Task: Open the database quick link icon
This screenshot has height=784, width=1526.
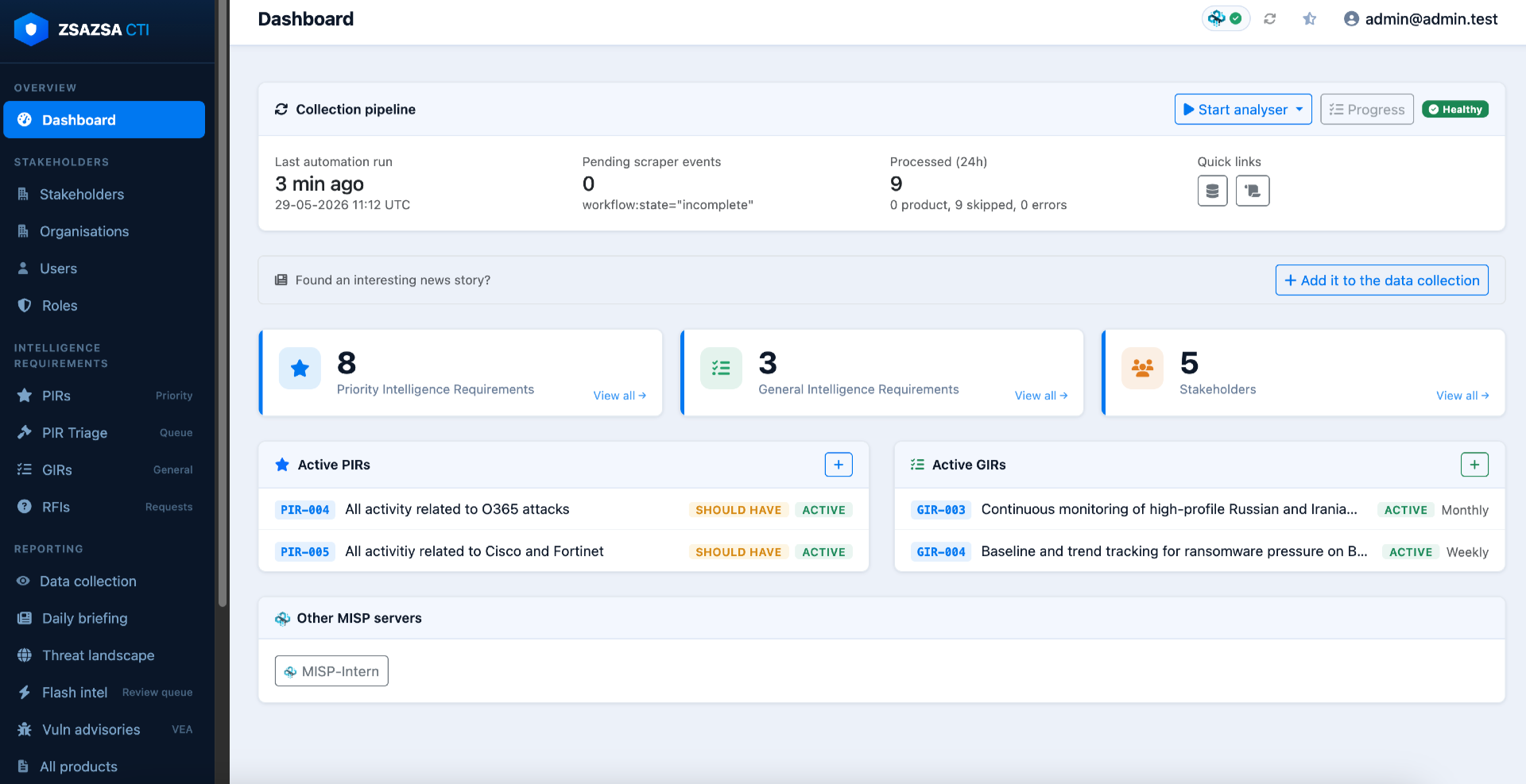Action: (x=1212, y=191)
